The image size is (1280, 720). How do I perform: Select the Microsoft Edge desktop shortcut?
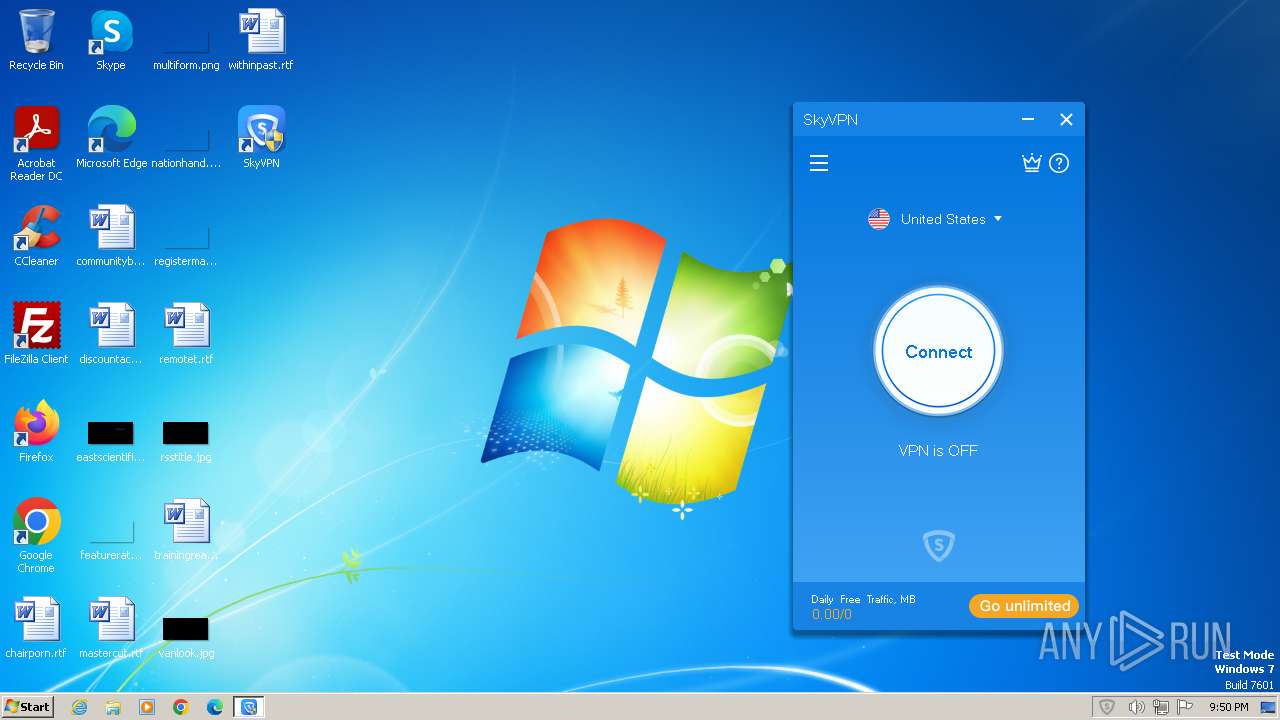point(111,138)
